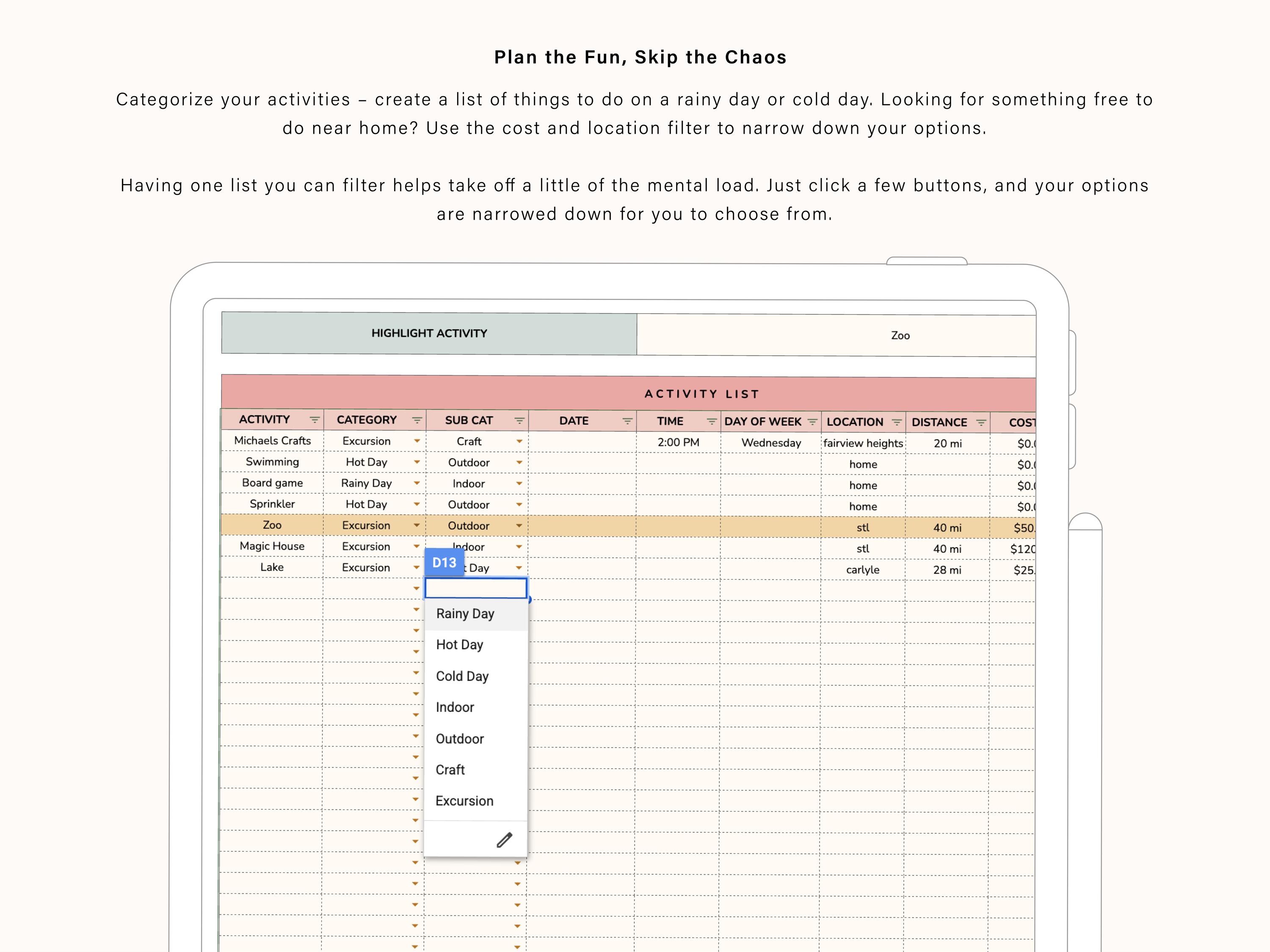This screenshot has width=1270, height=952.
Task: Expand category dropdown for Swimming row
Action: 417,462
